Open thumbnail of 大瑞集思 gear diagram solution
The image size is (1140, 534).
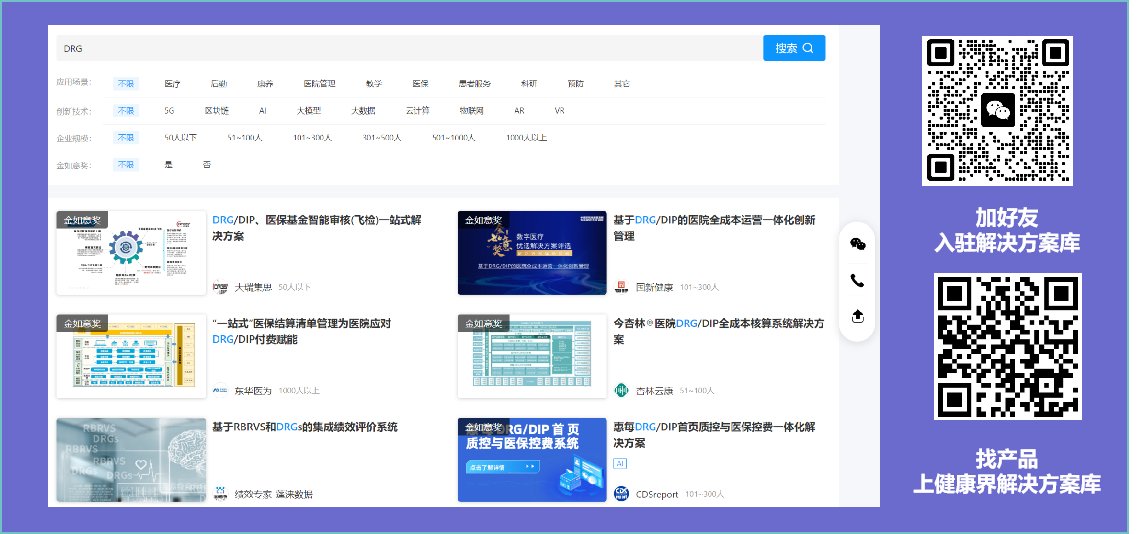point(131,252)
